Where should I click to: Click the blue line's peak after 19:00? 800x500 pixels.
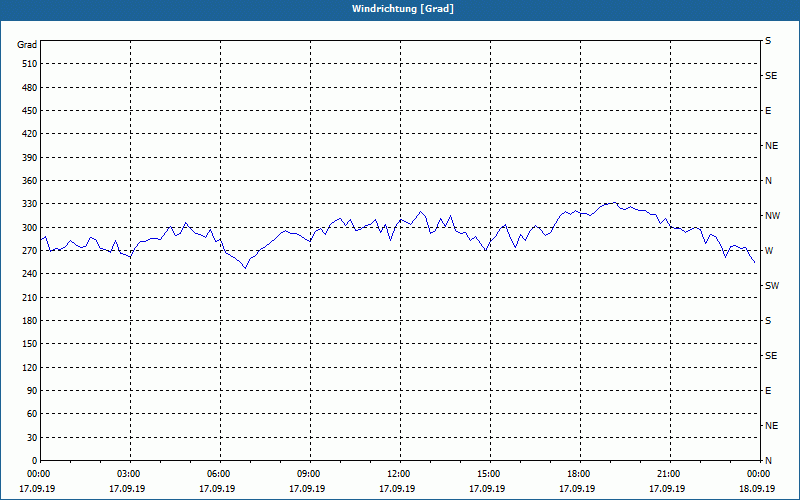(x=614, y=203)
